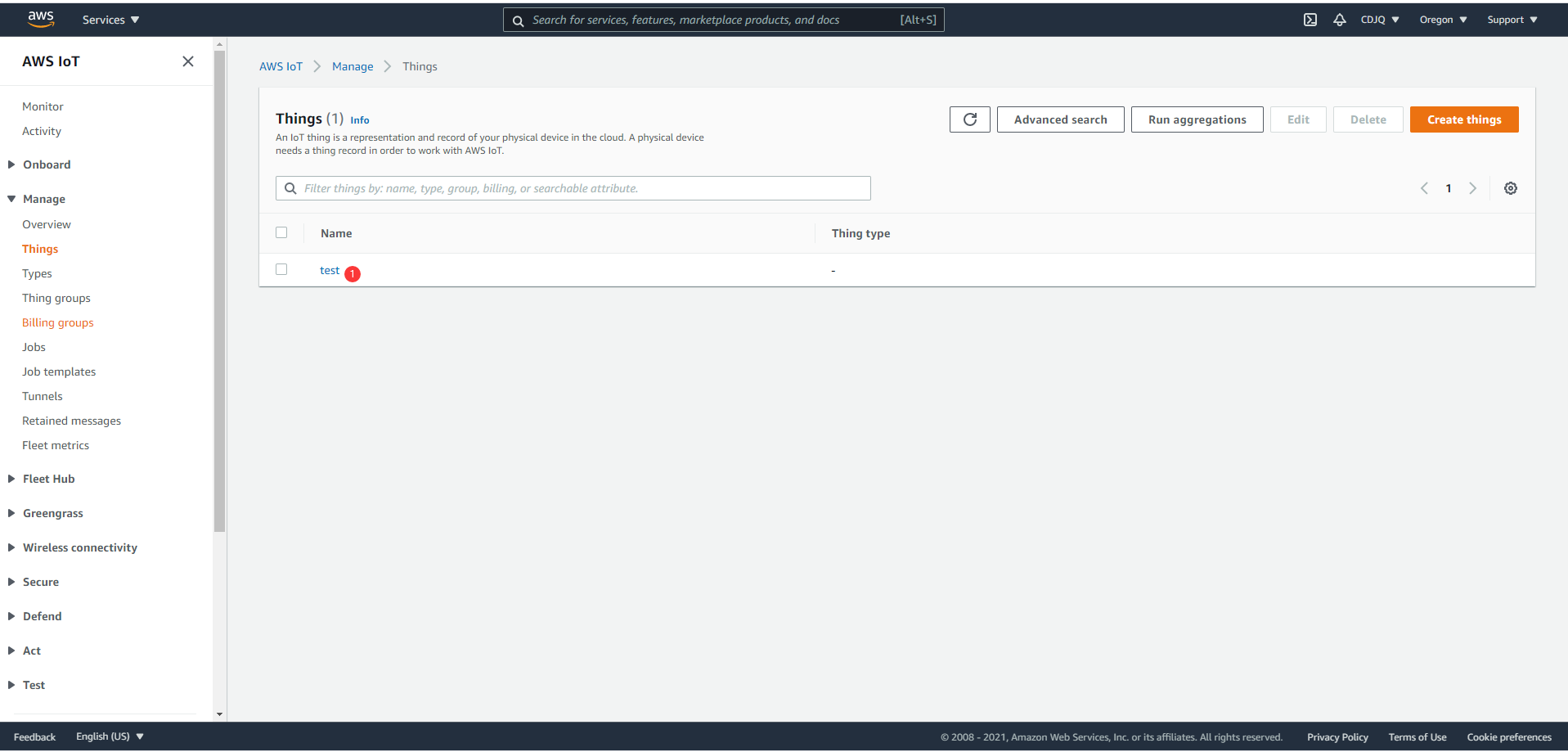Open Cookie preferences in footer
The image size is (1568, 752).
pos(1509,737)
